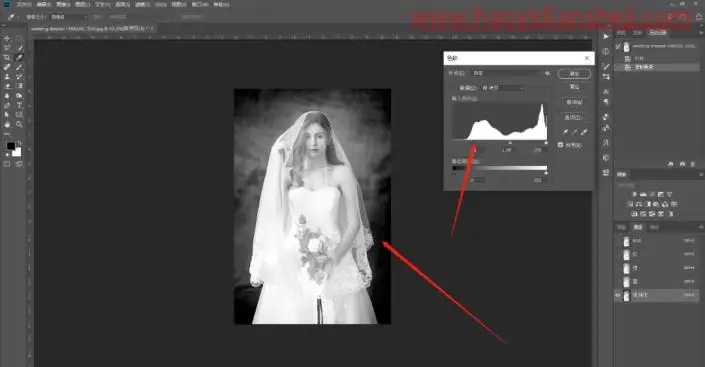Image resolution: width=705 pixels, height=367 pixels.
Task: Click the foreground black color swatch
Action: tap(10, 146)
